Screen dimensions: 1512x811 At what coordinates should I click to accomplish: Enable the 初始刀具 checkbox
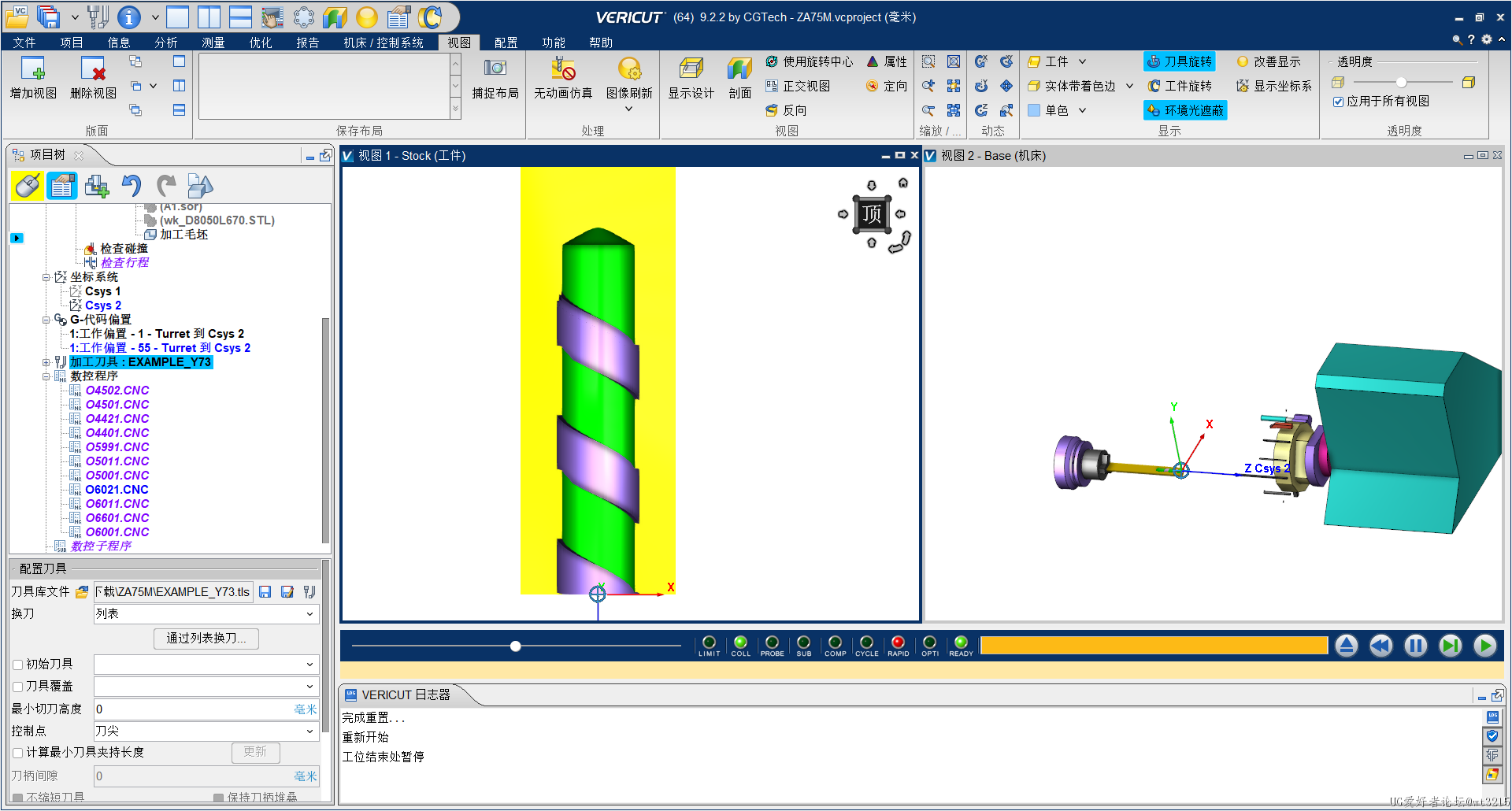(18, 665)
